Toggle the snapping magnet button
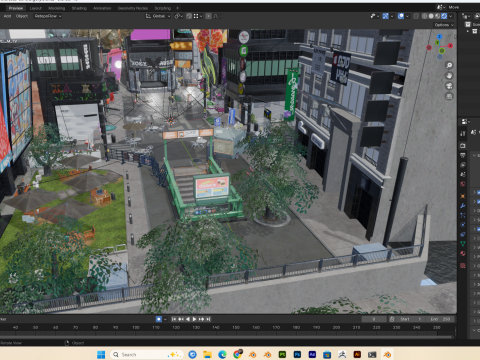 (189, 16)
